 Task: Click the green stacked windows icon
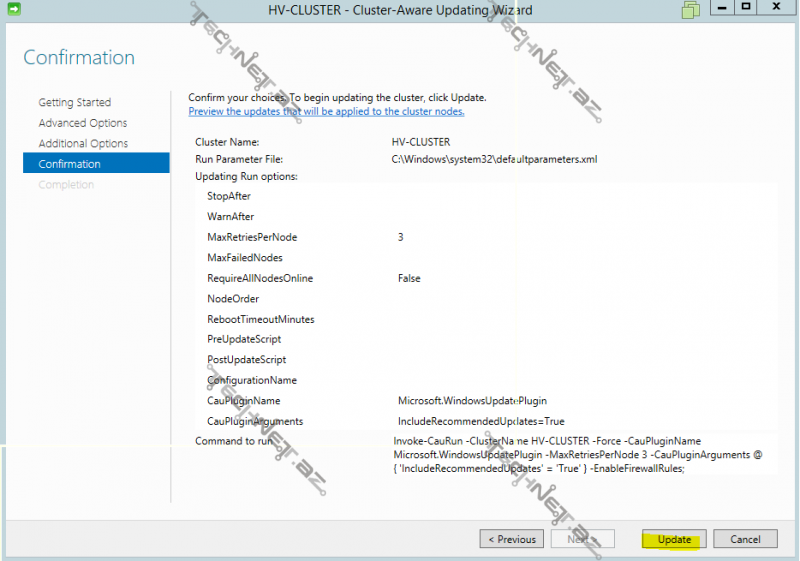point(690,10)
